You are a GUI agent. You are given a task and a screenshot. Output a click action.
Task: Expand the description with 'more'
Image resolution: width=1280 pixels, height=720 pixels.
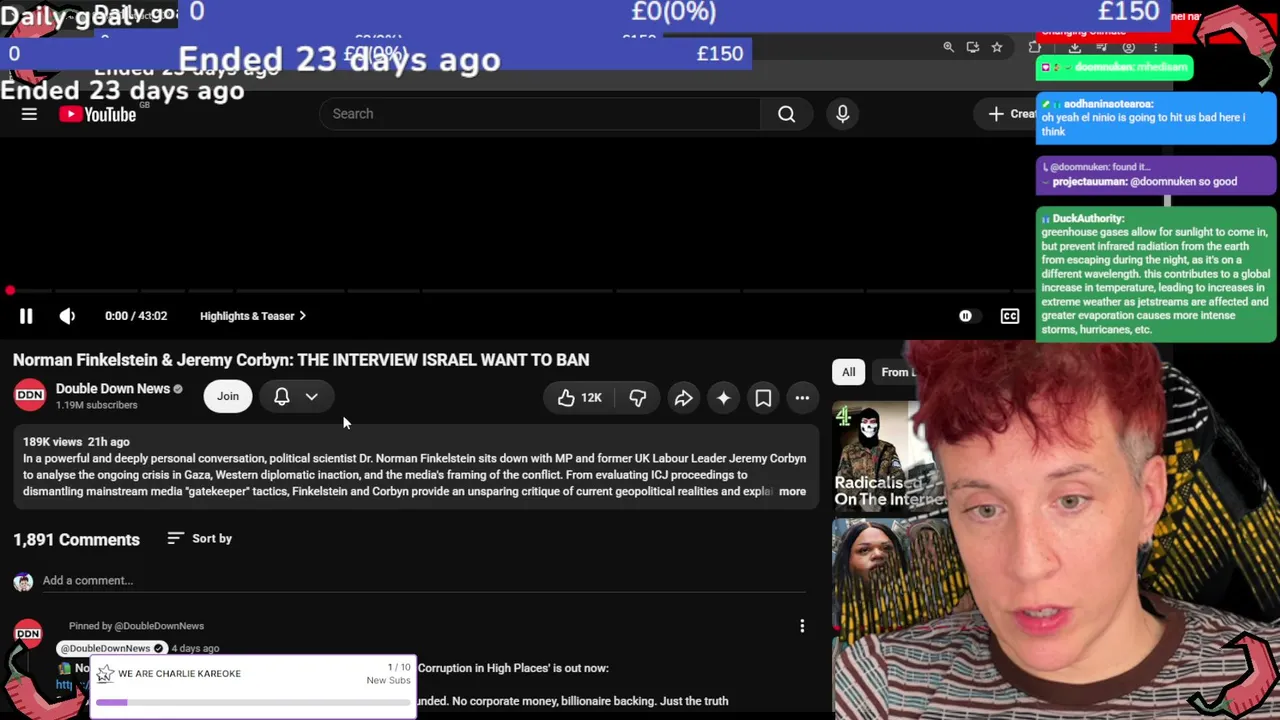pos(792,491)
